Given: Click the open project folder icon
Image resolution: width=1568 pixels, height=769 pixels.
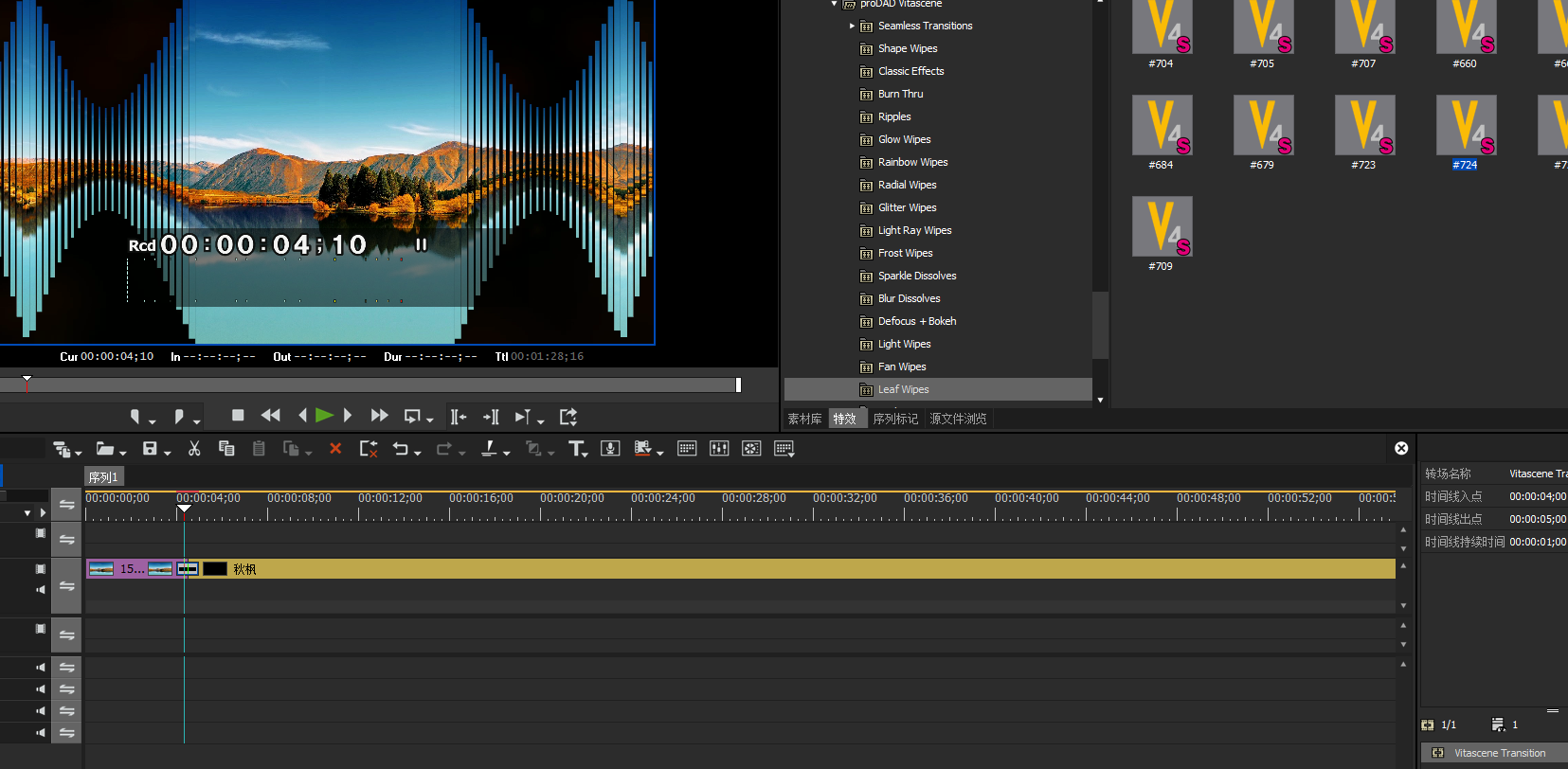Looking at the screenshot, I should 105,449.
